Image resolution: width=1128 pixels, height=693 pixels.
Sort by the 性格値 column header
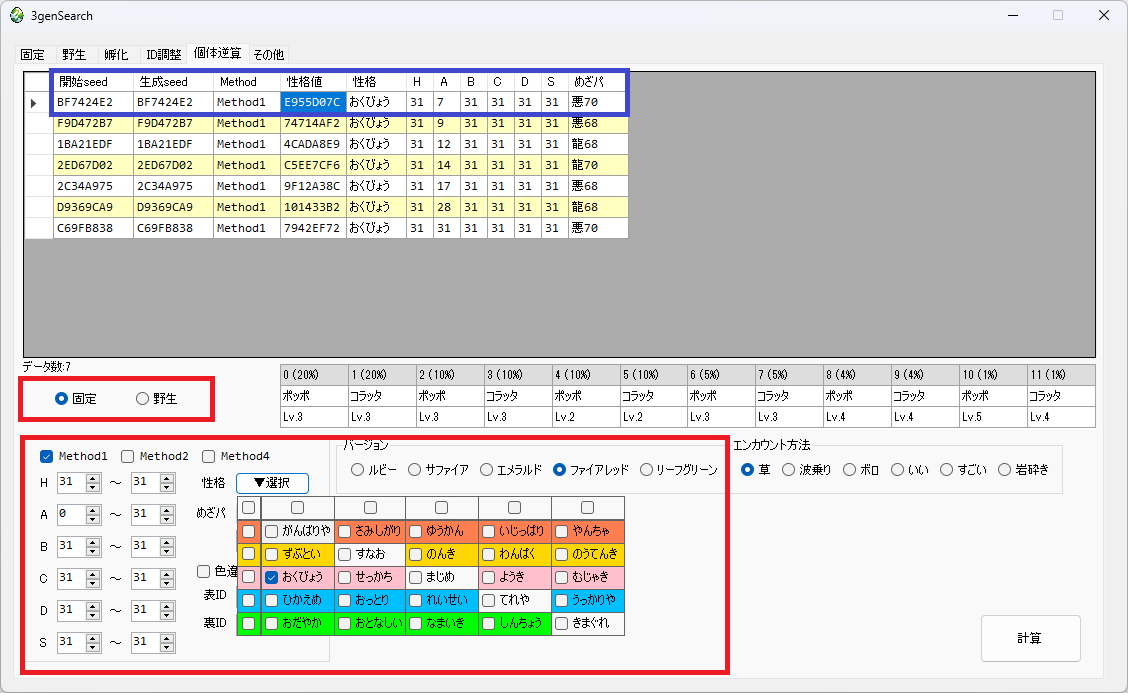point(313,82)
